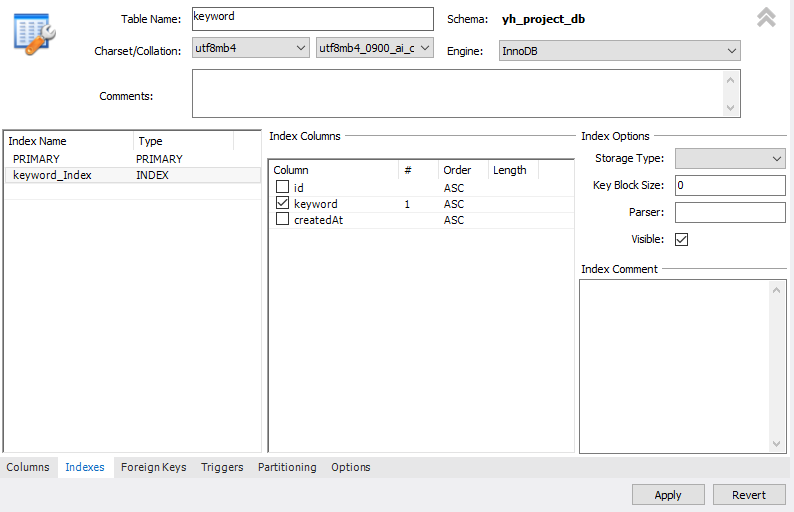Switch to the Columns tab

[x=28, y=467]
